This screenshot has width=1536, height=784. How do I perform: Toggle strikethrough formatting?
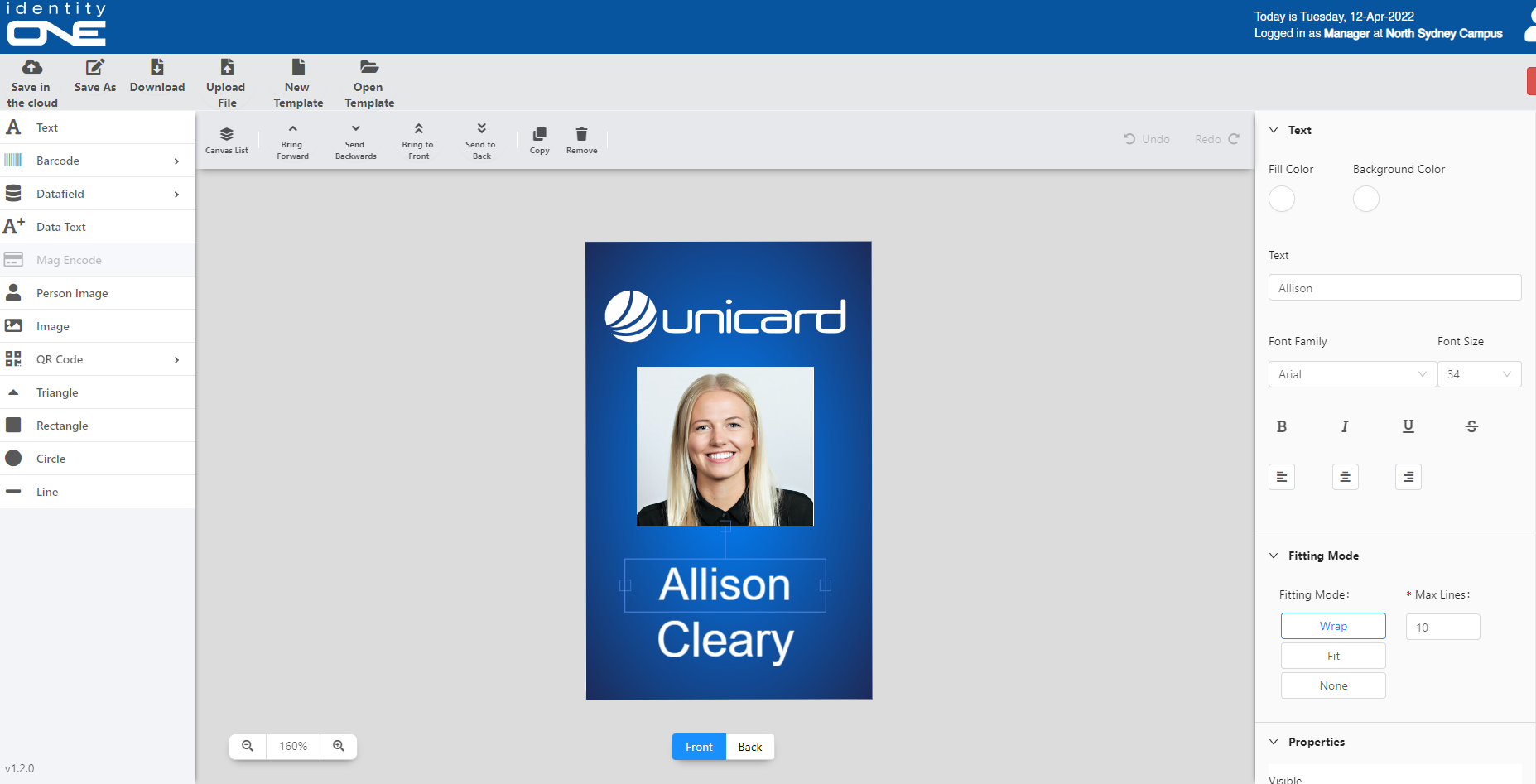tap(1471, 426)
